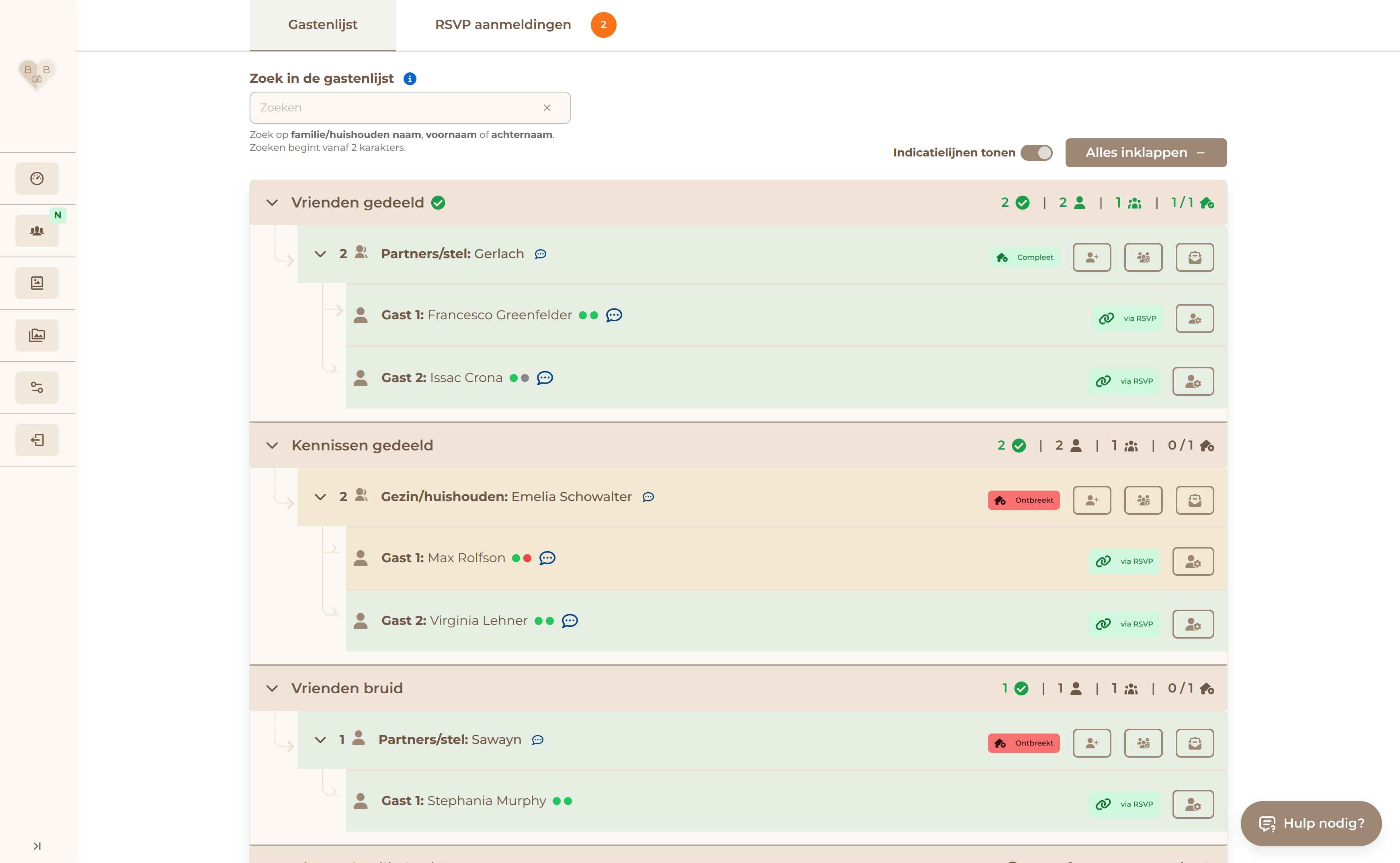Open group settings for Gerlach household
1400x863 pixels.
coord(1143,257)
